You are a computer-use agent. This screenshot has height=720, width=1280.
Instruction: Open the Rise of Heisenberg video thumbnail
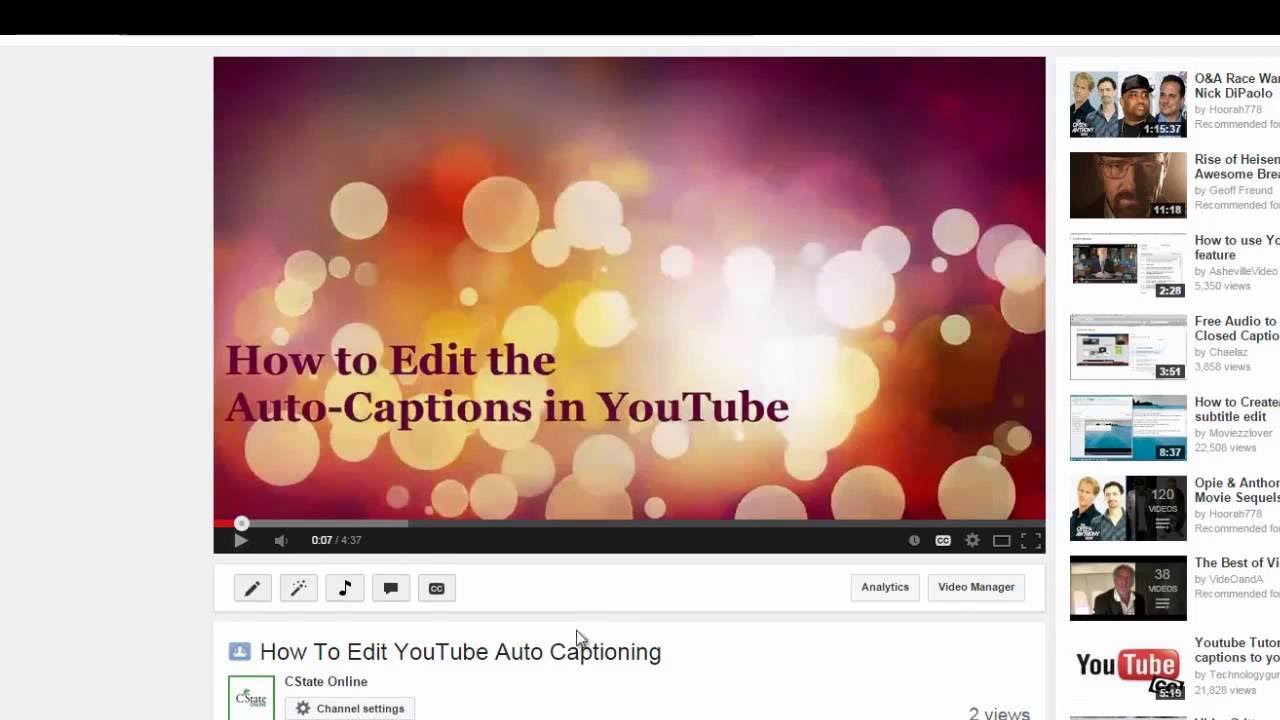(1128, 185)
